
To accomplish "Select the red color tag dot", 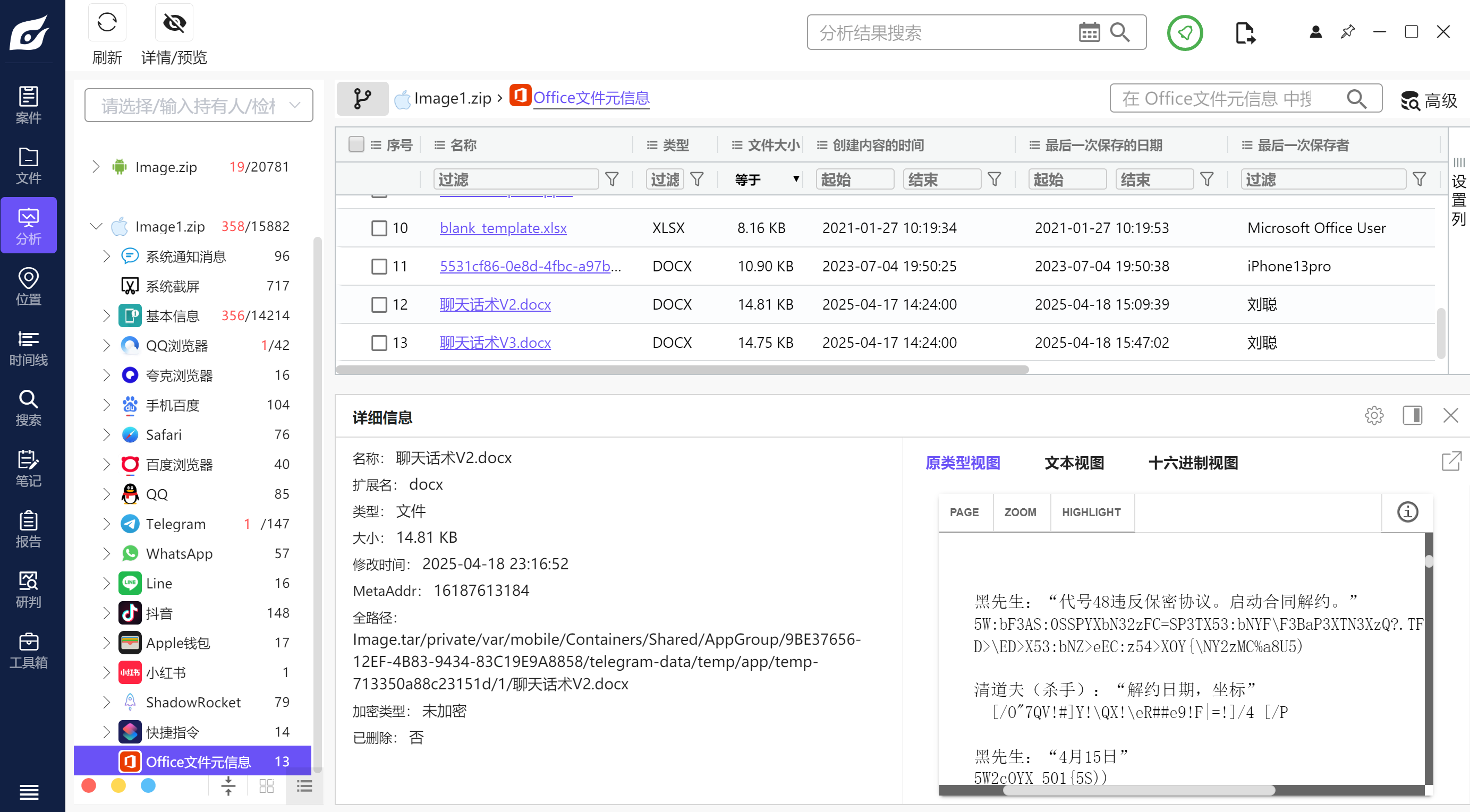I will tap(88, 786).
